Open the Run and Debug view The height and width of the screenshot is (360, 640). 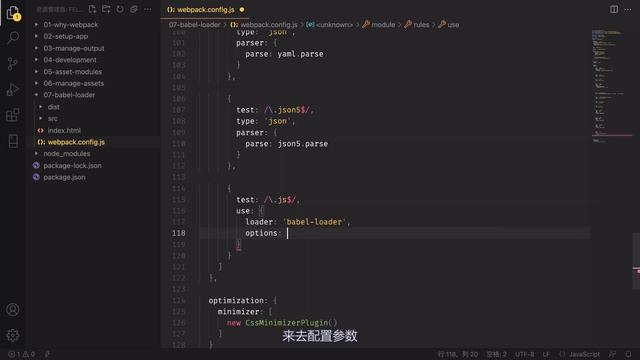13,89
